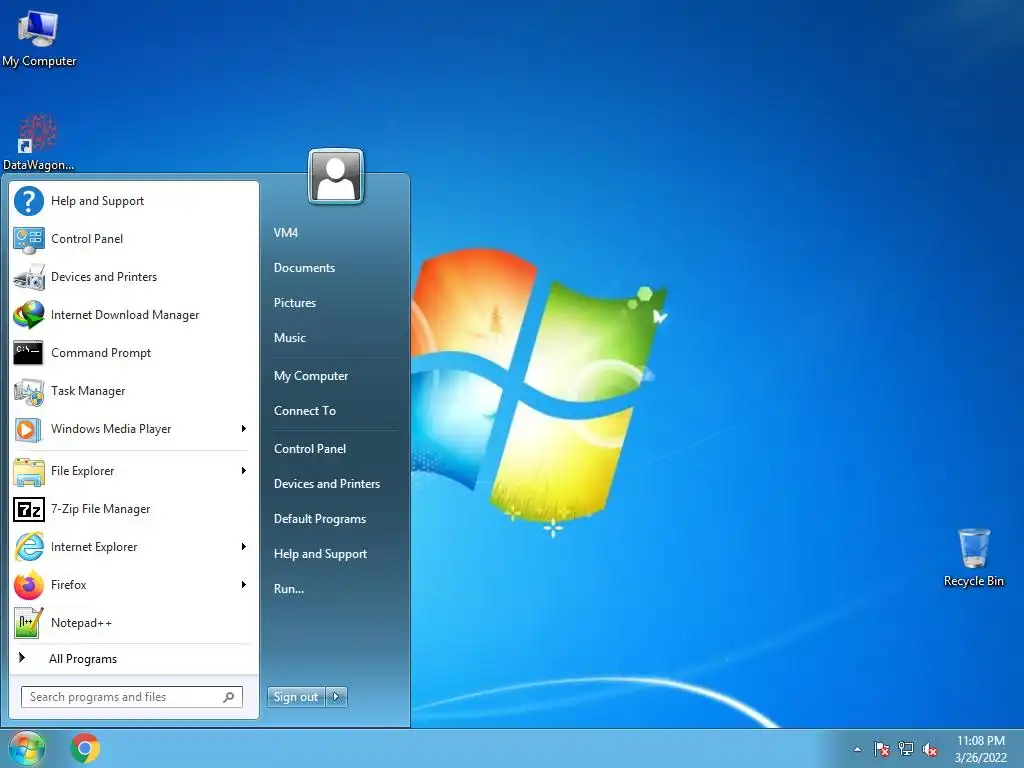Viewport: 1024px width, 768px height.
Task: Click the Control Panel icon in left pane
Action: (x=29, y=239)
